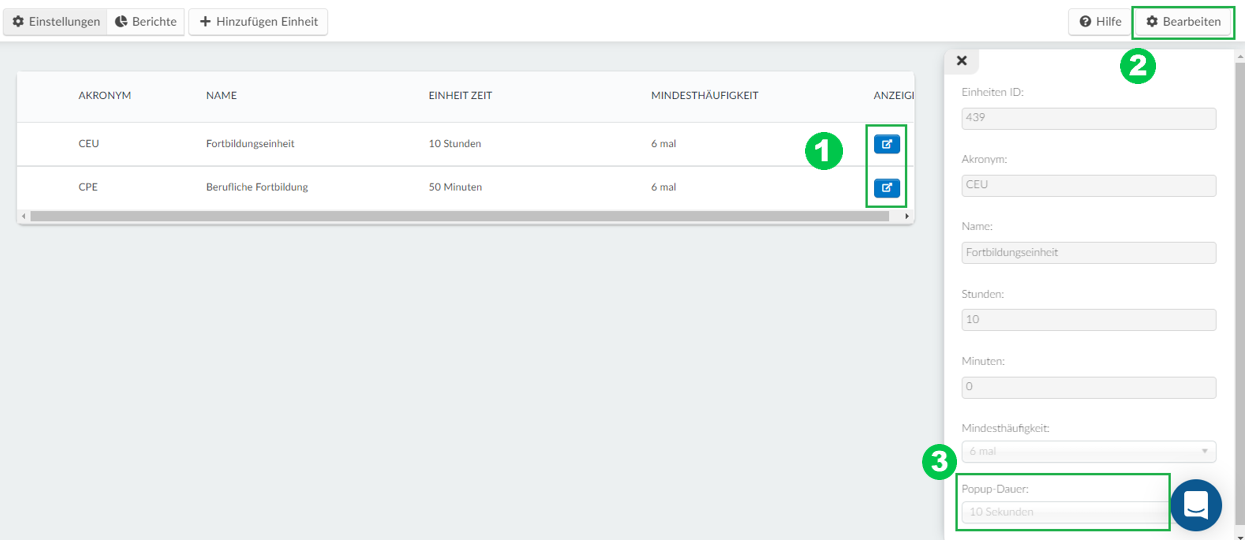Open the Popup-Dauer dropdown
The image size is (1251, 548).
click(1064, 511)
